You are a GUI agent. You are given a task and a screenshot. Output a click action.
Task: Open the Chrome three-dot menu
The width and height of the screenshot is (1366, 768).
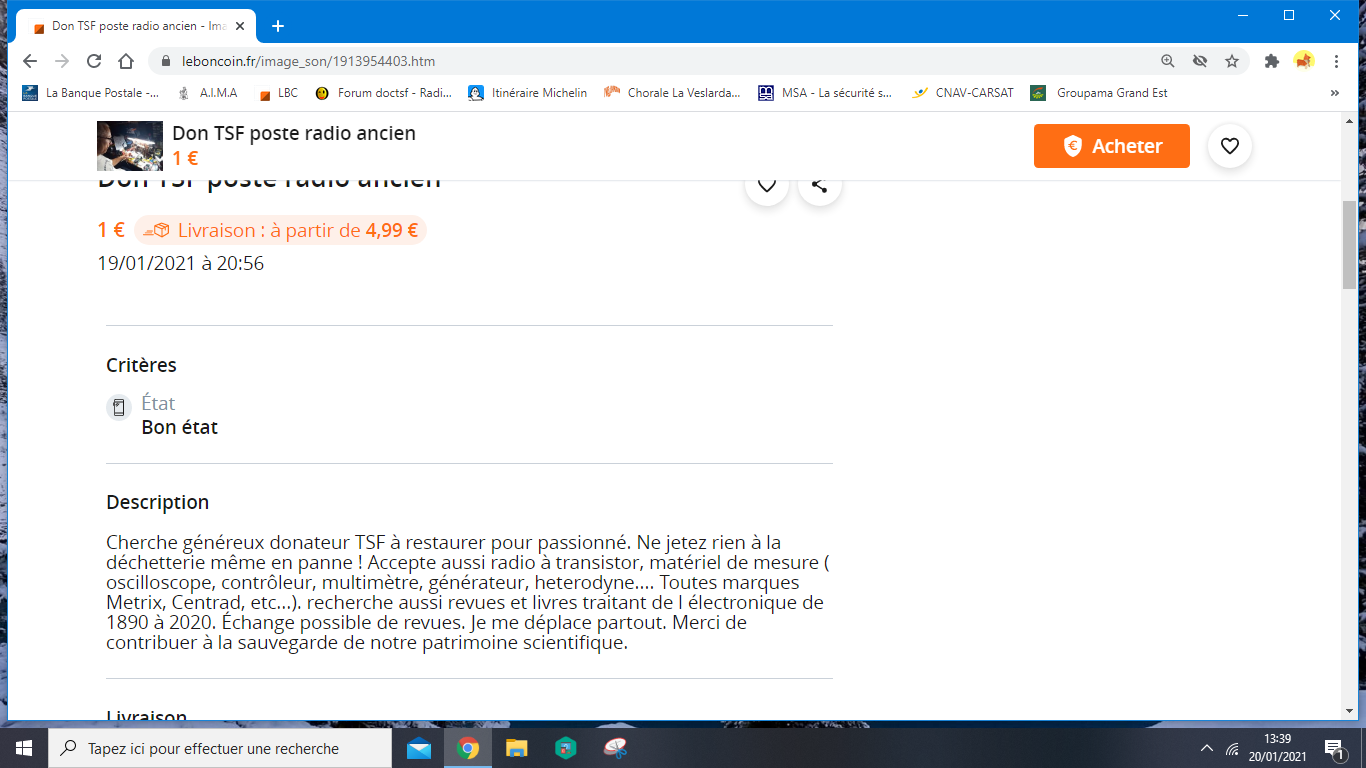coord(1337,61)
